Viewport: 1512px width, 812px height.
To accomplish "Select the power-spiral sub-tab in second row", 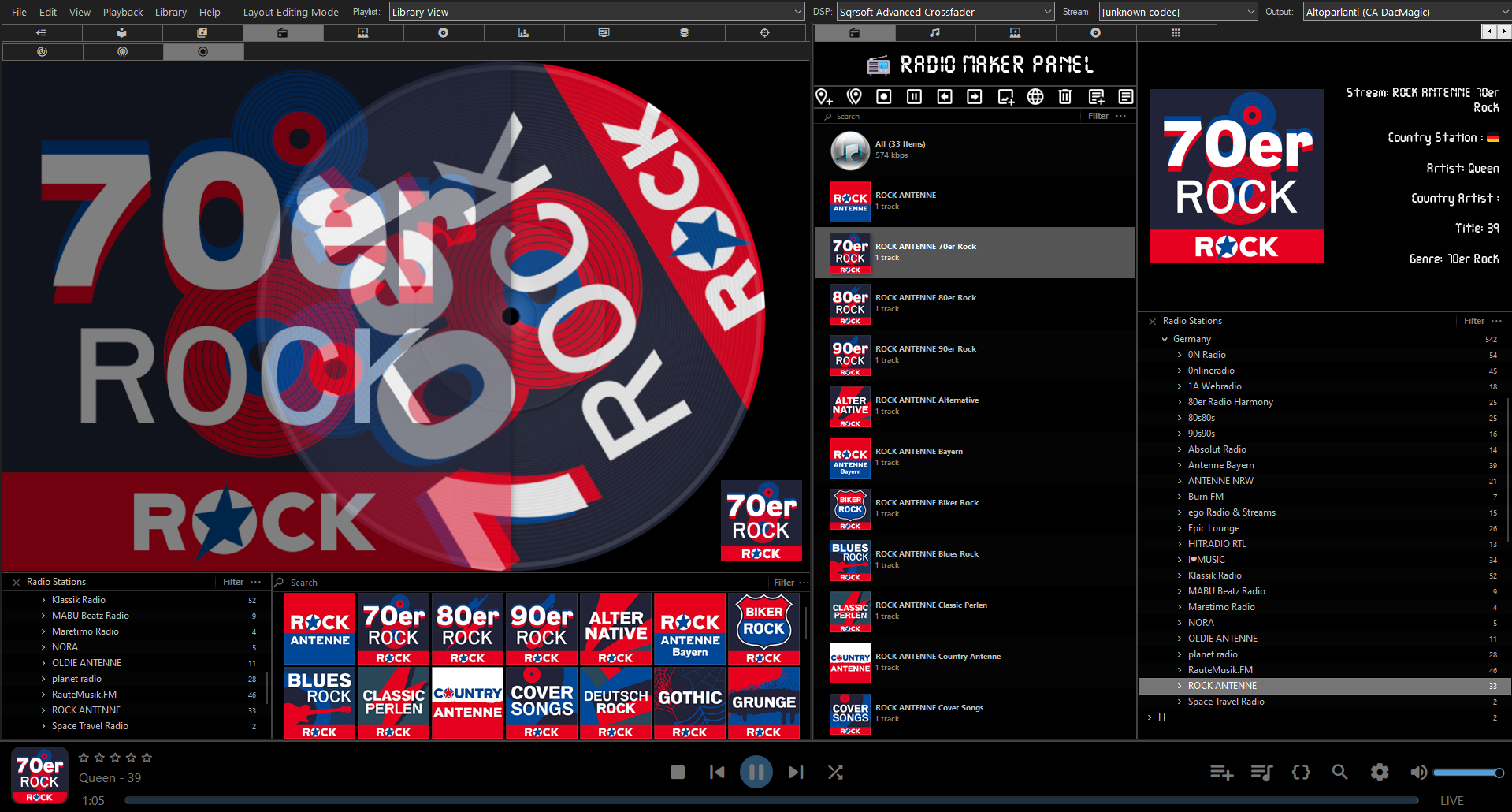I will pos(42,51).
